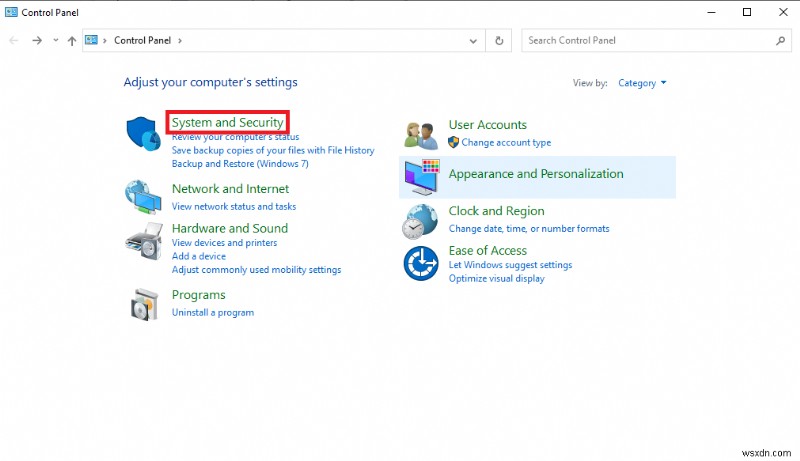
Task: Close the Control Panel window
Action: click(783, 12)
